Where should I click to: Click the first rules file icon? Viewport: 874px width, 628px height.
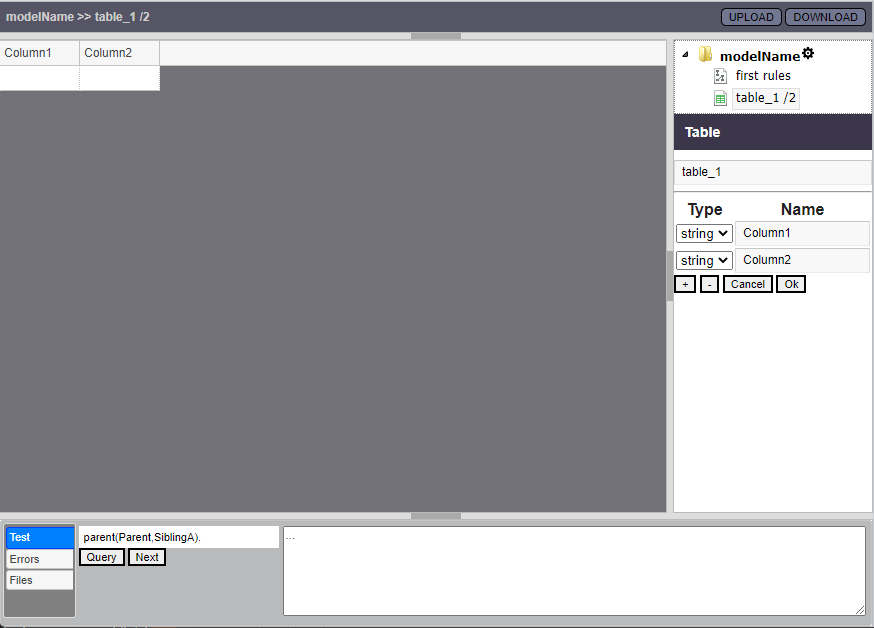[720, 76]
